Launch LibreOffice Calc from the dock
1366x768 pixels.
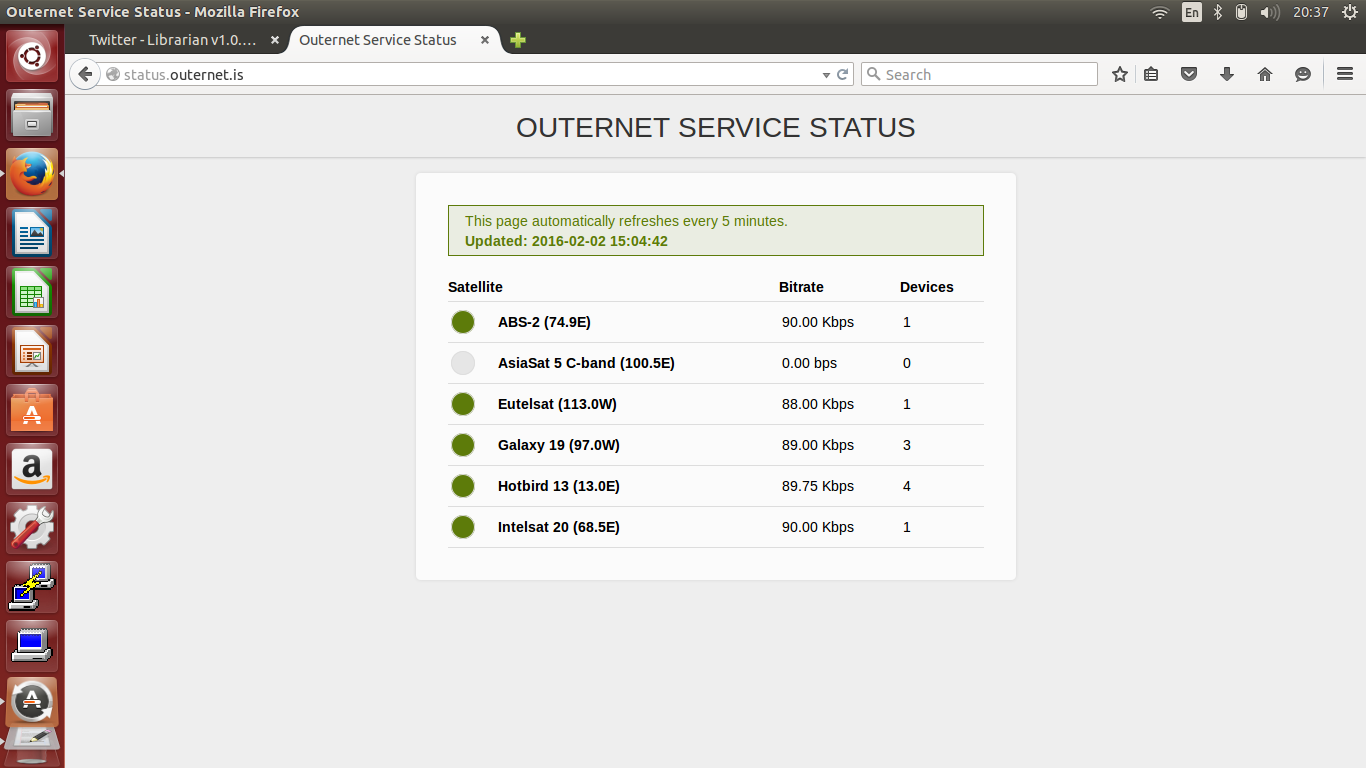tap(32, 292)
